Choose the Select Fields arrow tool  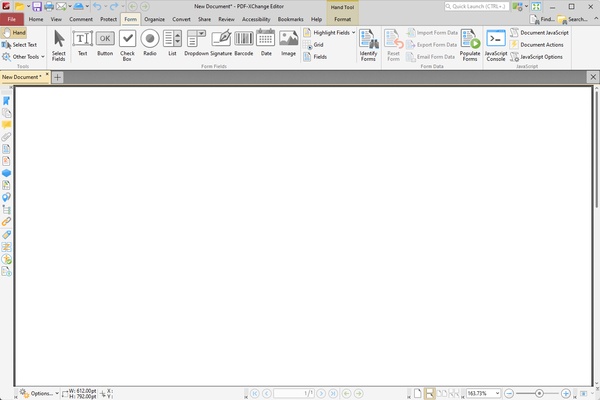tap(59, 45)
